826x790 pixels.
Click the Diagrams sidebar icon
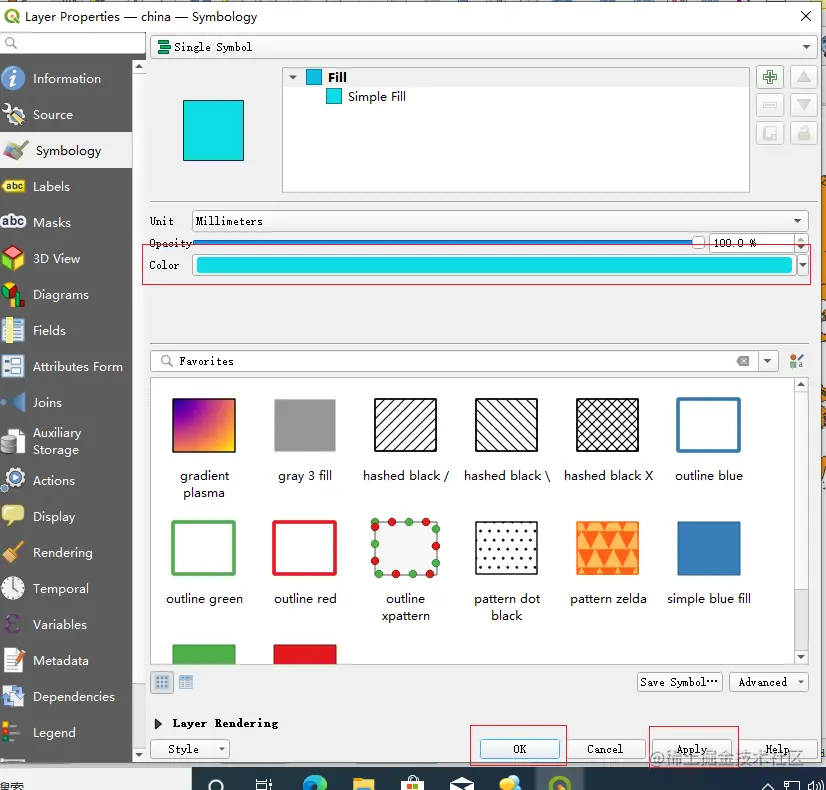13,294
